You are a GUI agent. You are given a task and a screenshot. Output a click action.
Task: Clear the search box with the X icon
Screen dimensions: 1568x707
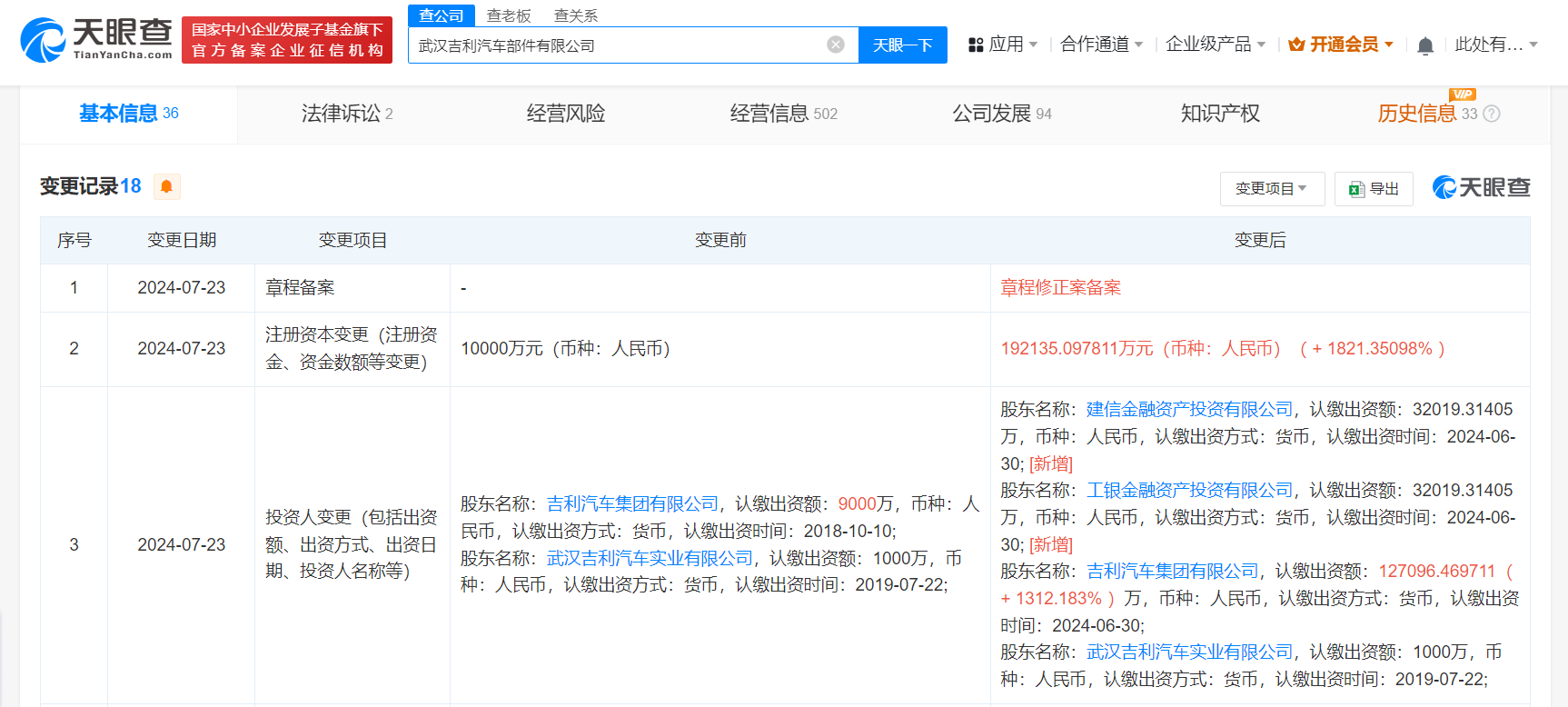click(836, 45)
